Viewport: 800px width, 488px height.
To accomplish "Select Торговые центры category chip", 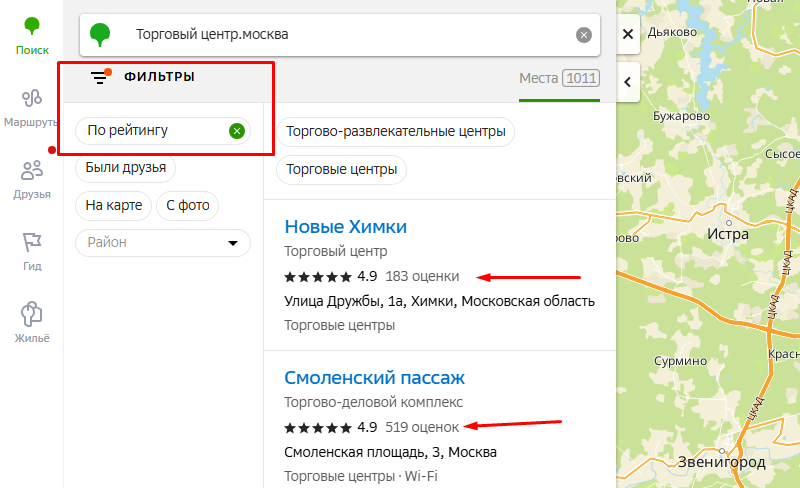I will 341,169.
